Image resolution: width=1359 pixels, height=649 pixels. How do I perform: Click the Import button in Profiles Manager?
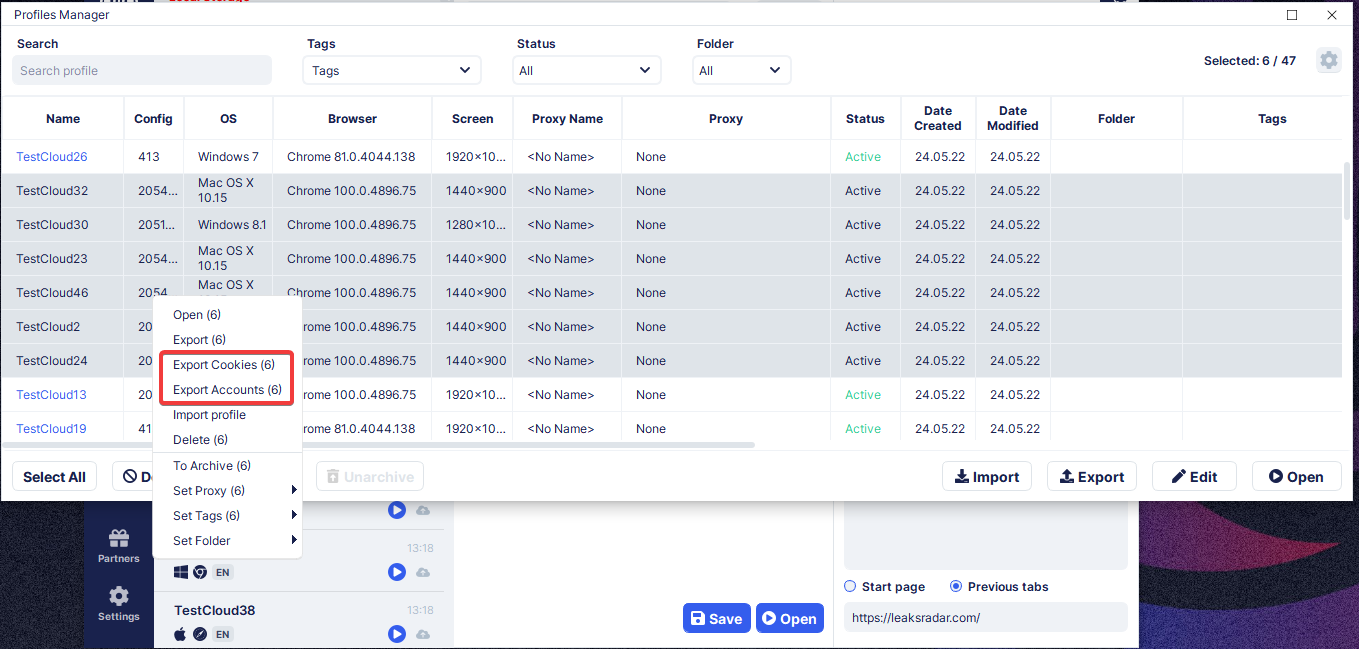[x=987, y=477]
